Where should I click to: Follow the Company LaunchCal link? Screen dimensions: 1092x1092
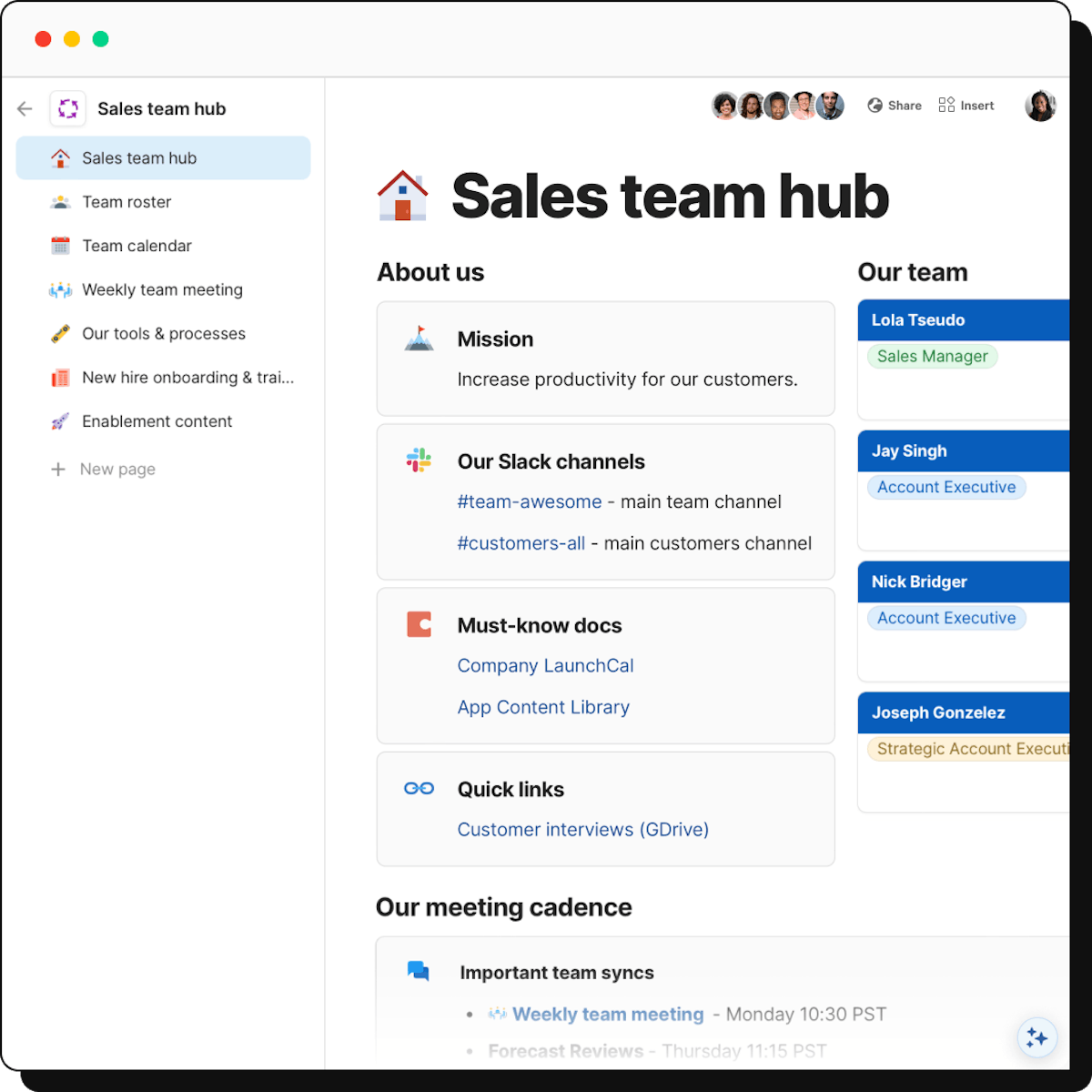pyautogui.click(x=545, y=666)
